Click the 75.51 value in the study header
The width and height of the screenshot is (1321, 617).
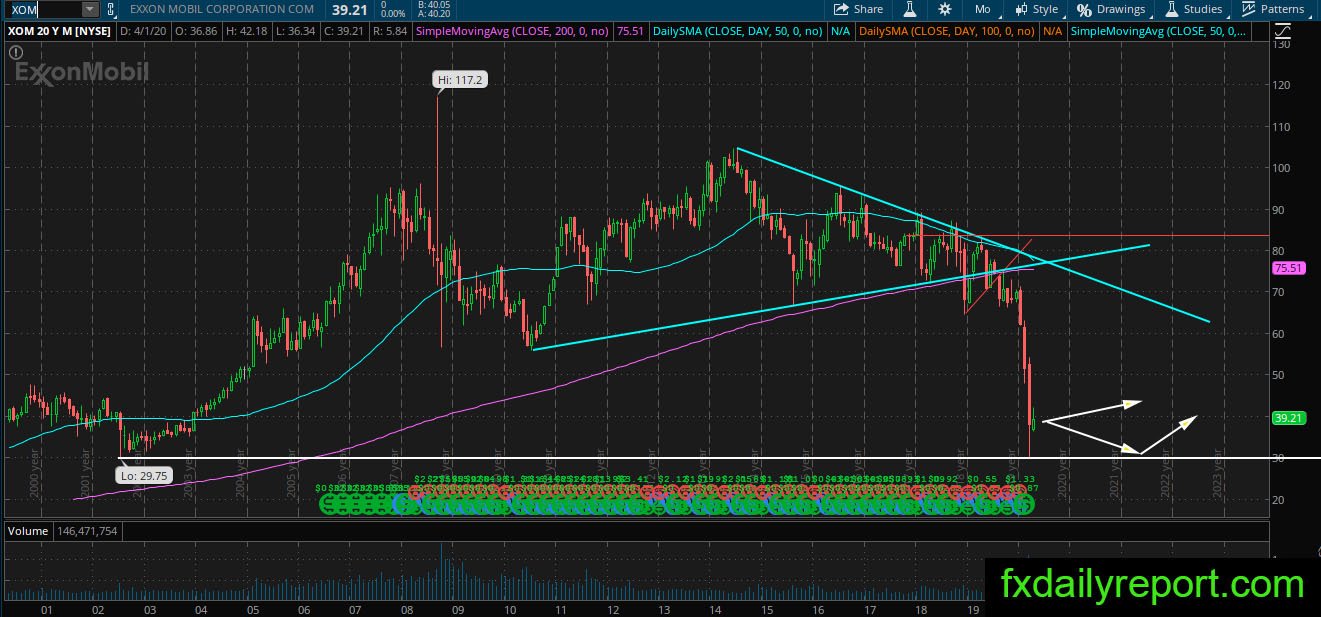click(632, 32)
